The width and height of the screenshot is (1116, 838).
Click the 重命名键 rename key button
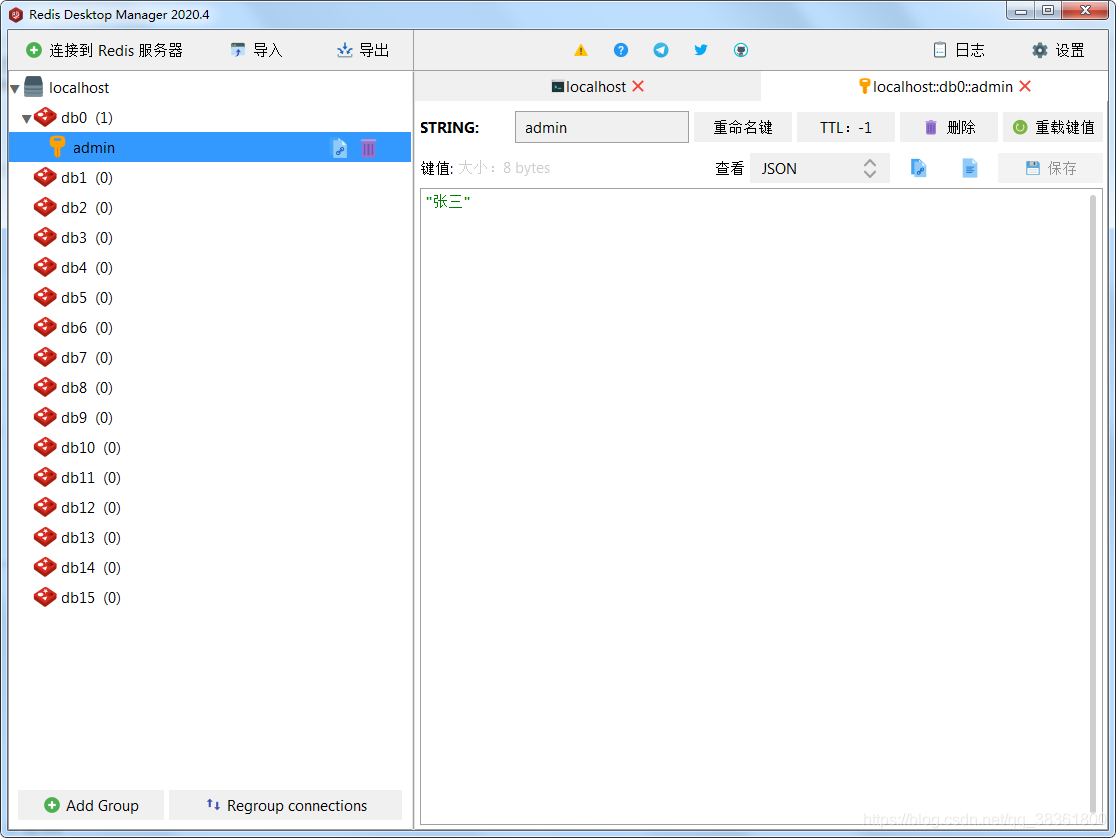[x=743, y=127]
